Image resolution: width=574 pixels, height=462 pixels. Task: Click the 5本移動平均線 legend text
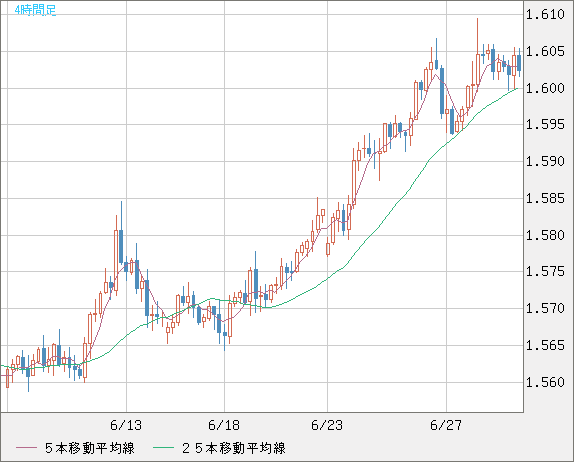[90, 448]
